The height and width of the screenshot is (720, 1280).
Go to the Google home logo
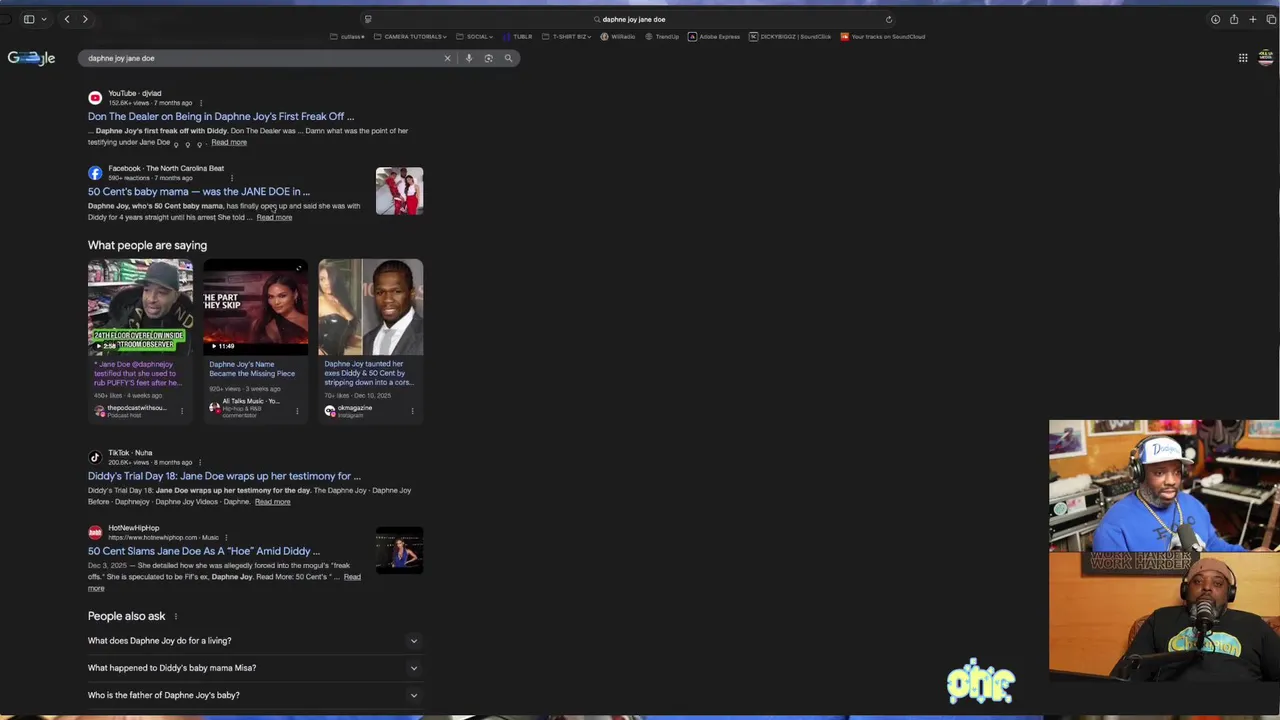(31, 58)
